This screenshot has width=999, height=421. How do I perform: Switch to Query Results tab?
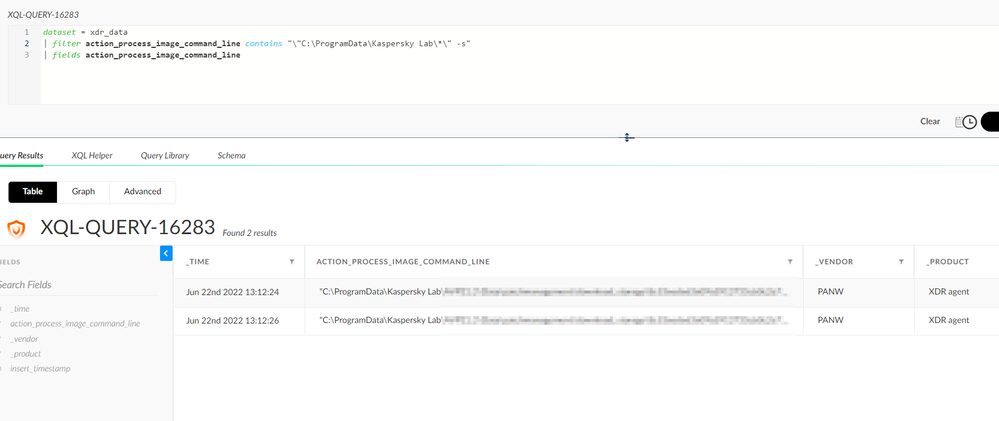(x=20, y=155)
